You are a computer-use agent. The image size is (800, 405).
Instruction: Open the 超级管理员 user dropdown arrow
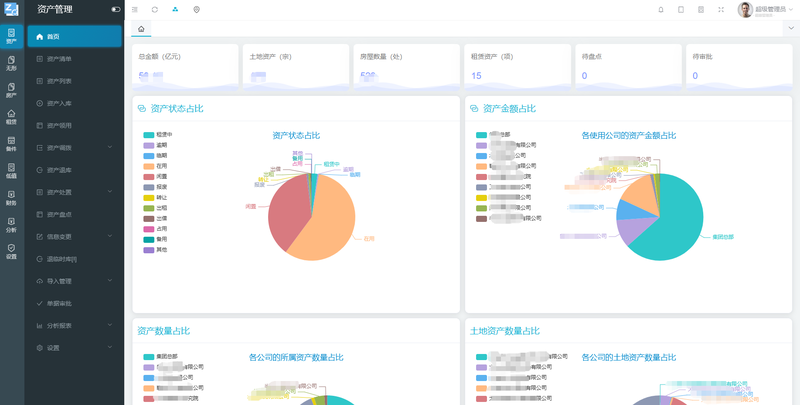coord(791,10)
